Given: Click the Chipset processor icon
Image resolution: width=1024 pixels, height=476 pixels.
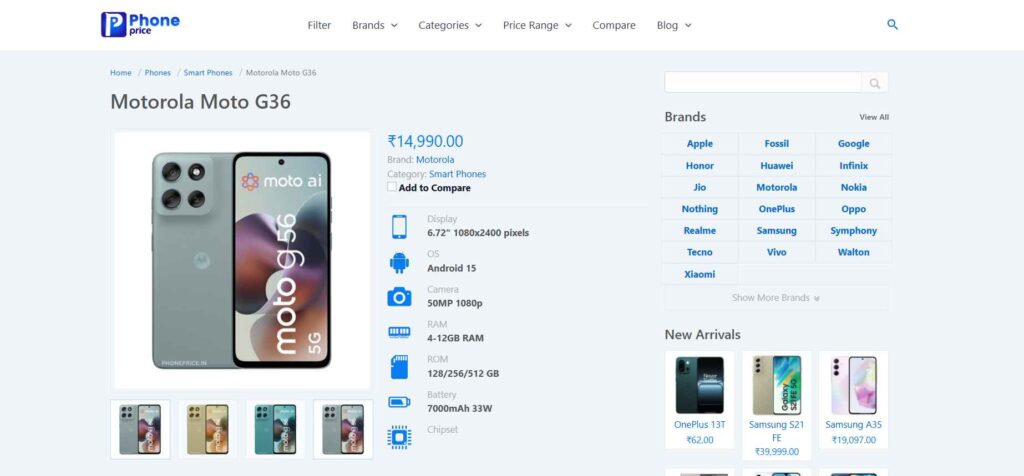Looking at the screenshot, I should pos(399,437).
